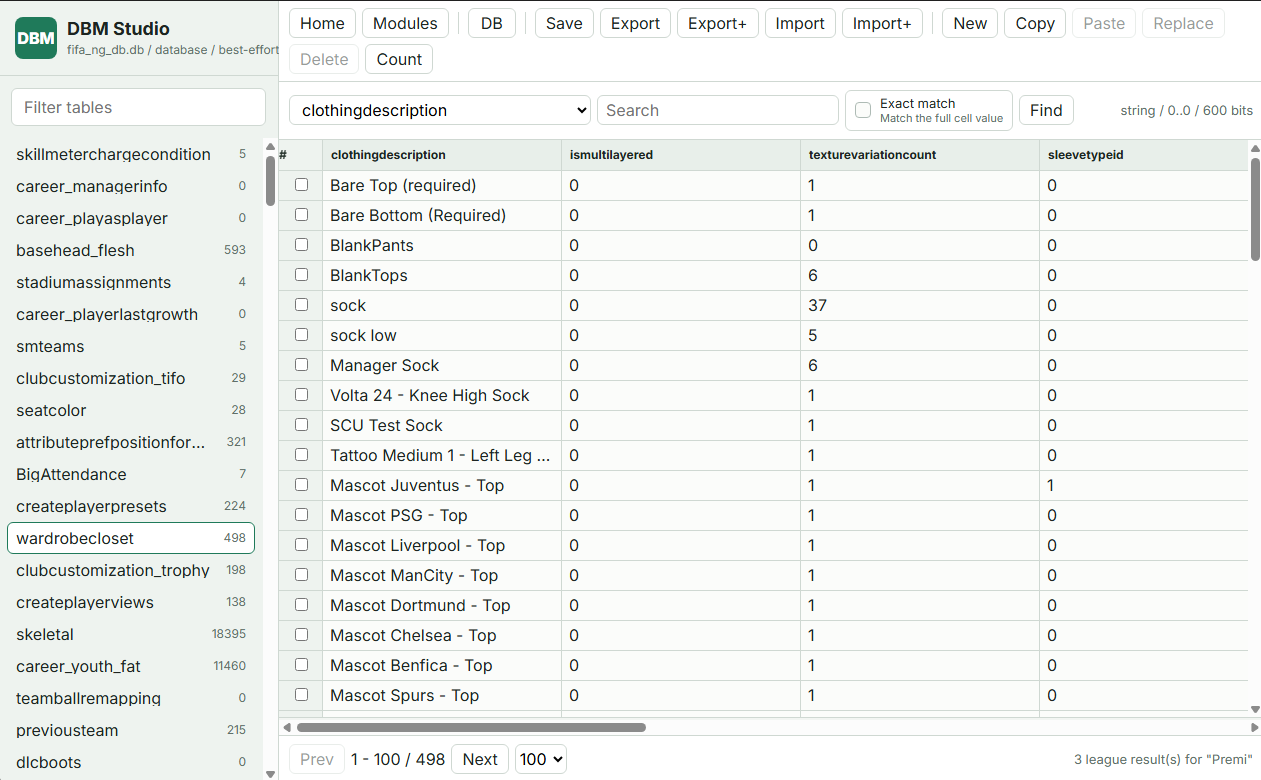This screenshot has height=780, width=1261.
Task: Open the stadiumassignments table
Action: point(131,282)
